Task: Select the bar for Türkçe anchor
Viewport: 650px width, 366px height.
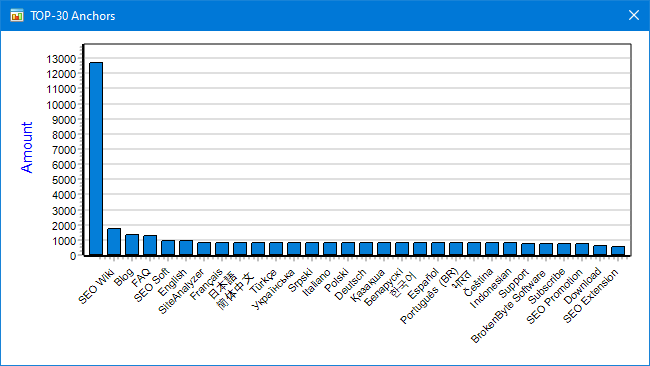Action: point(276,249)
